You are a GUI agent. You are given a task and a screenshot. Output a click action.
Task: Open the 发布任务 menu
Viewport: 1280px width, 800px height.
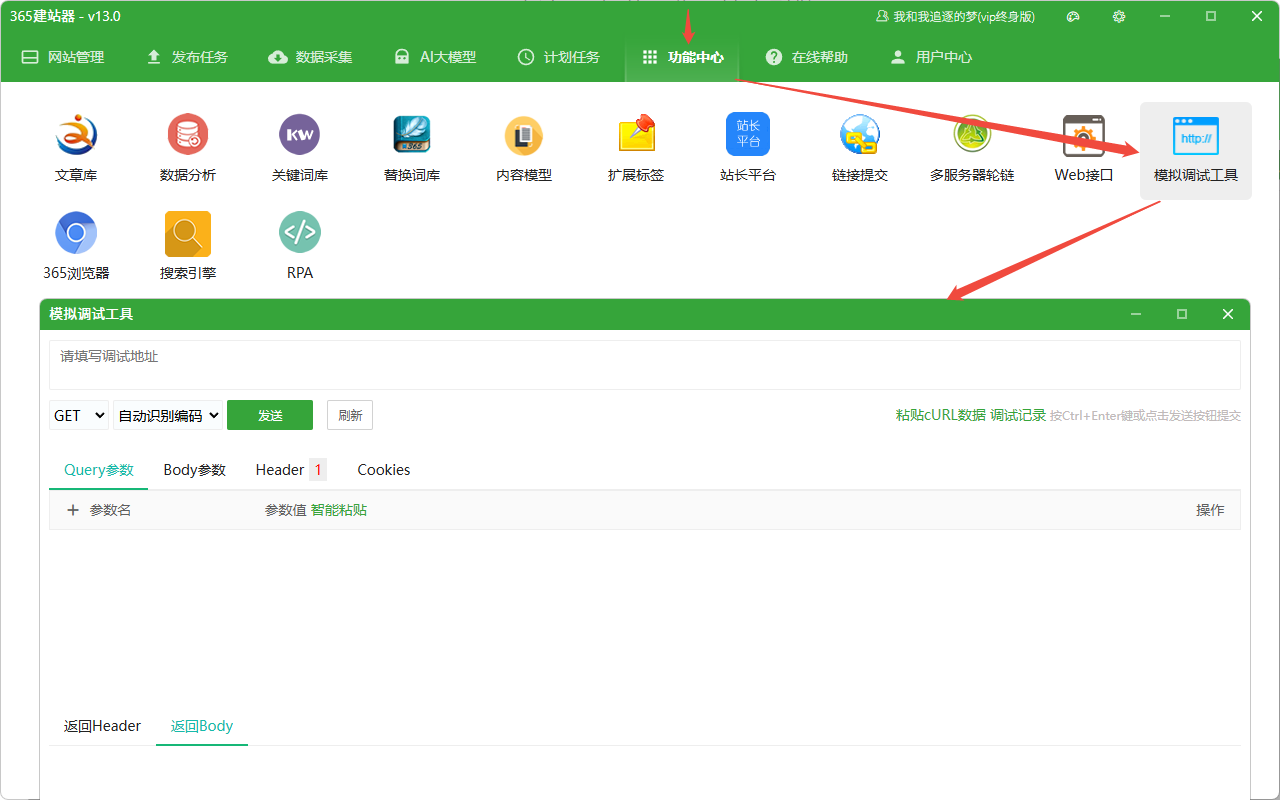click(x=187, y=57)
